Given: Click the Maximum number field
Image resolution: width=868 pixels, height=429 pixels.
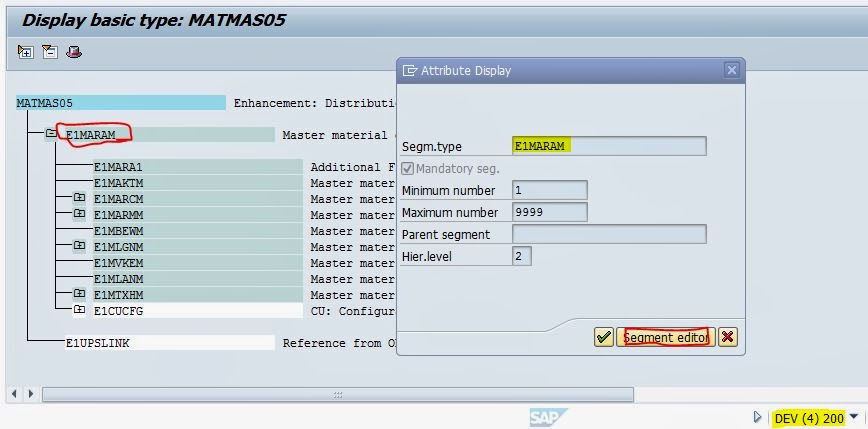Looking at the screenshot, I should click(x=550, y=213).
